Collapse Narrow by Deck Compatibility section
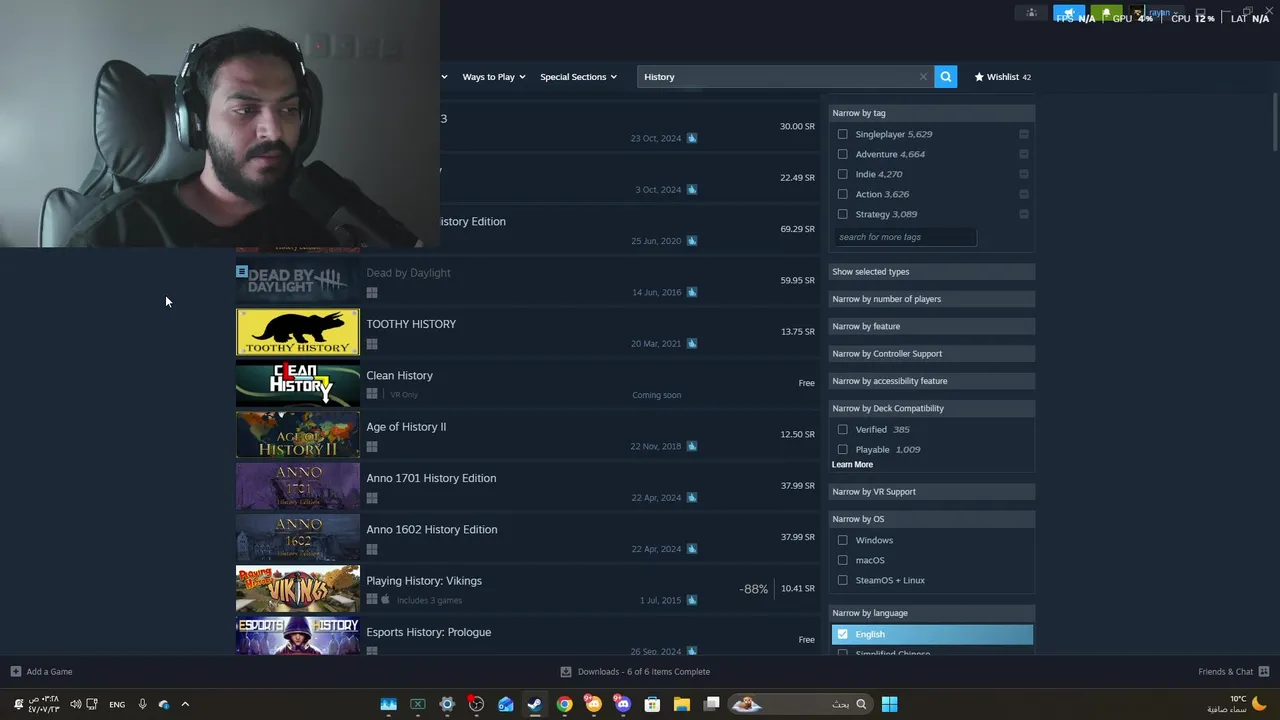This screenshot has height=720, width=1280. (932, 408)
